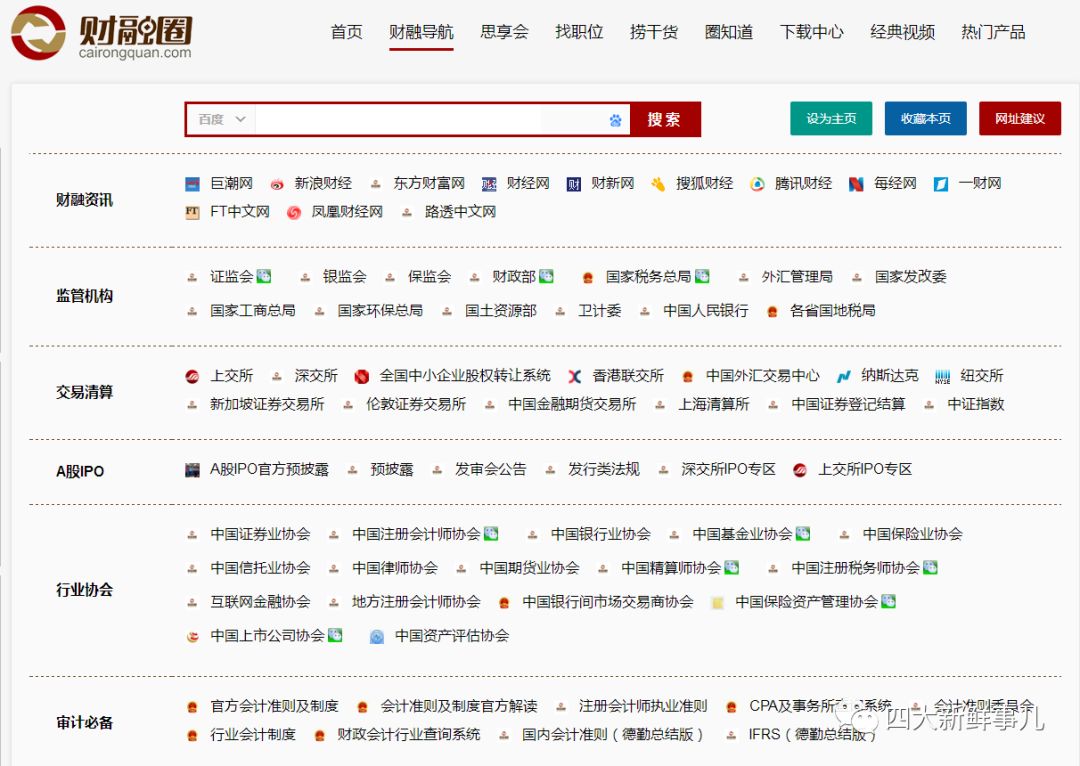Click the 纳斯达克 logo icon
The width and height of the screenshot is (1080, 766).
click(x=843, y=376)
